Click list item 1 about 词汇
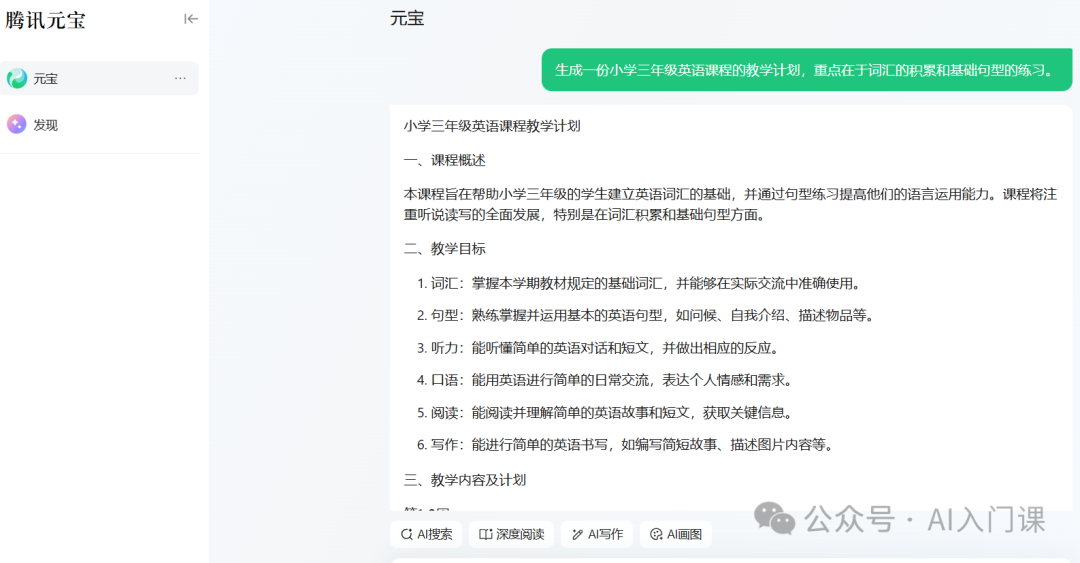Image resolution: width=1080 pixels, height=563 pixels. pos(639,283)
